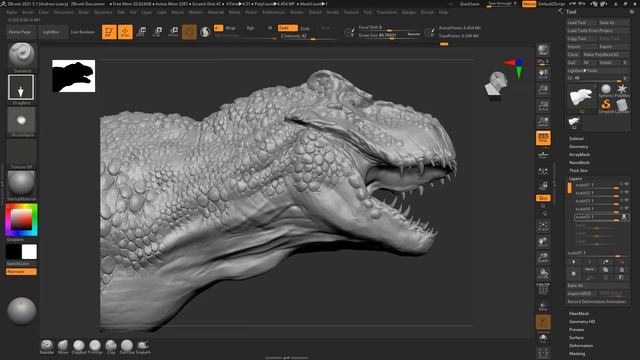
Task: Toggle visibility eye of scales01 layer
Action: tap(627, 184)
